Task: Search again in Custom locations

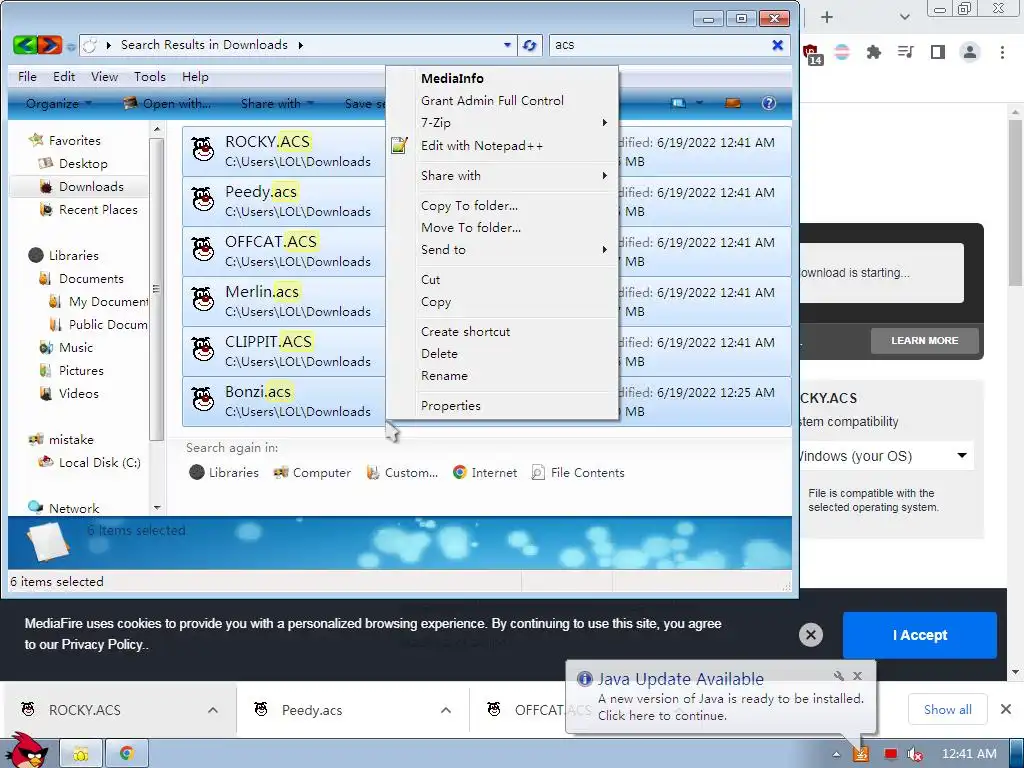Action: click(x=402, y=472)
